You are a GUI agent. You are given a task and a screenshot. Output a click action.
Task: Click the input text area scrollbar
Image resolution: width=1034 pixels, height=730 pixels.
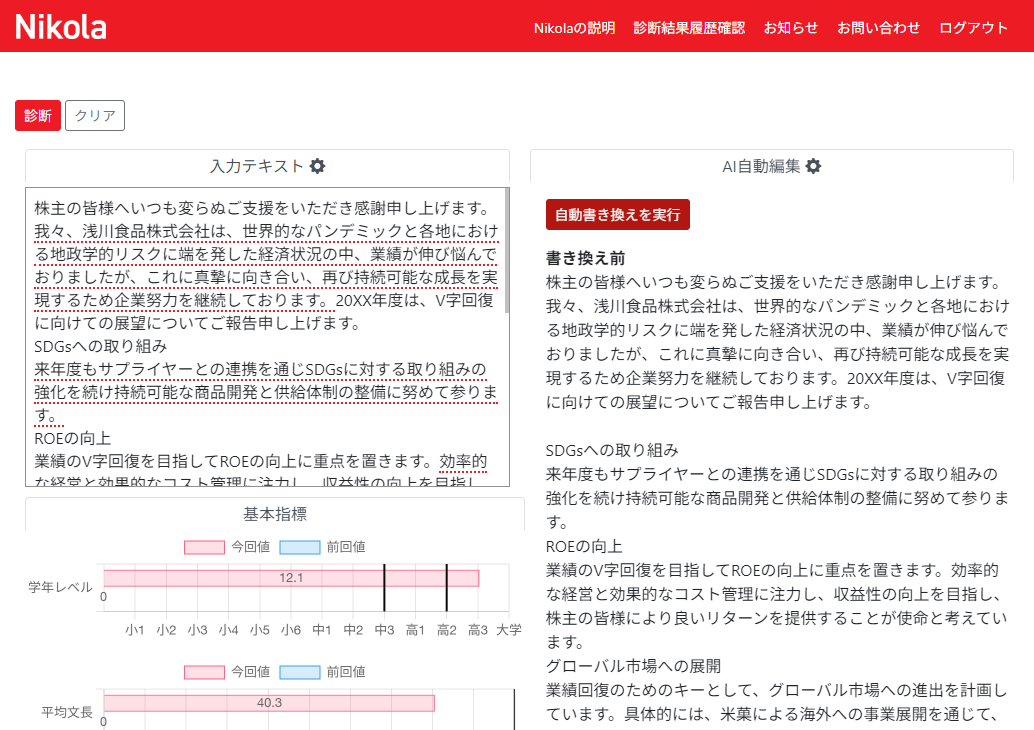click(506, 251)
